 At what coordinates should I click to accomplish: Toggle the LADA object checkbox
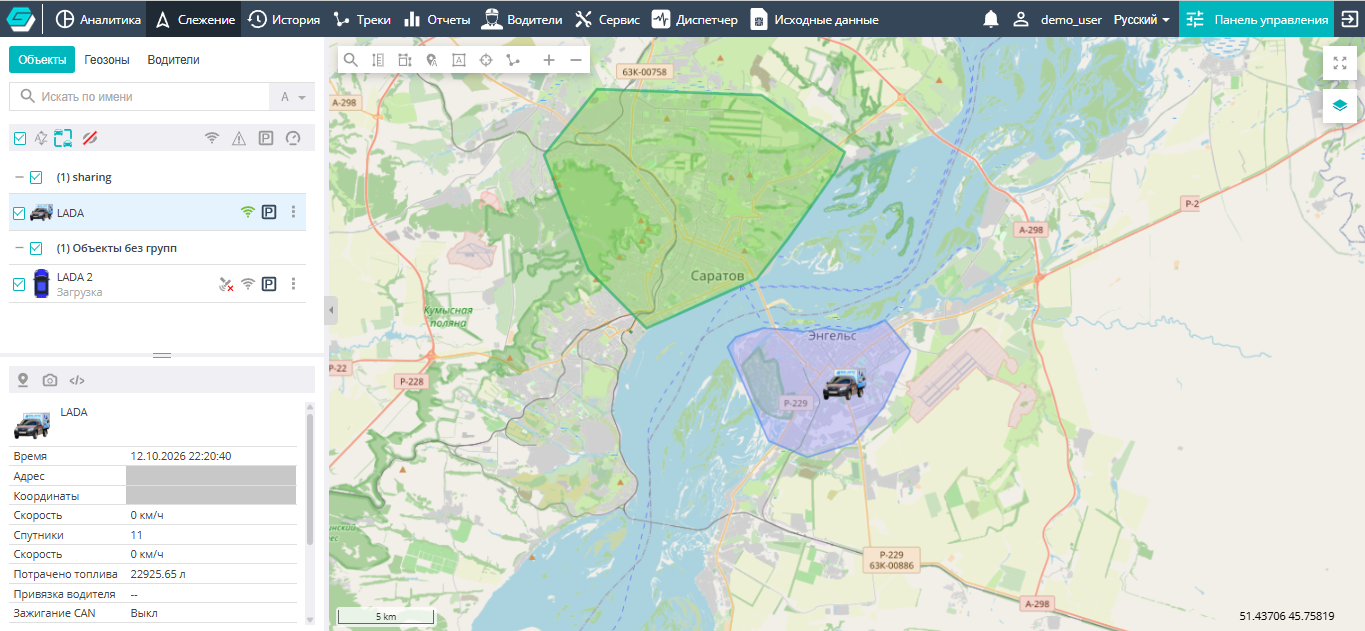click(19, 213)
